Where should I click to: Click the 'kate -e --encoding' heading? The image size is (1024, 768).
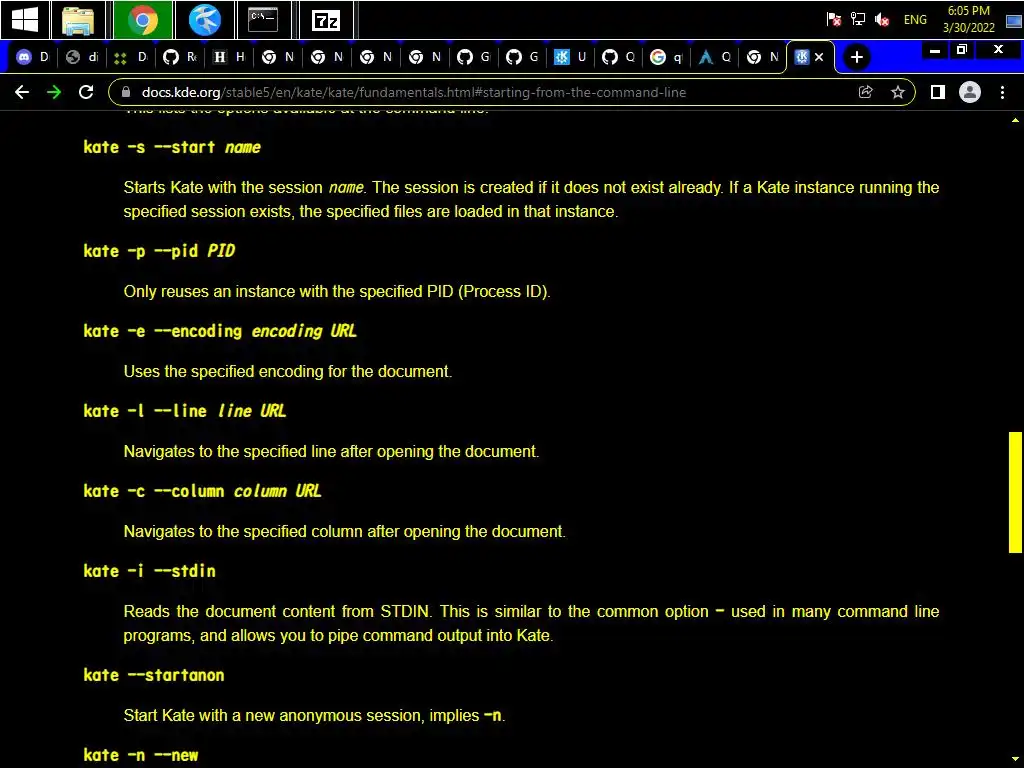click(x=220, y=331)
